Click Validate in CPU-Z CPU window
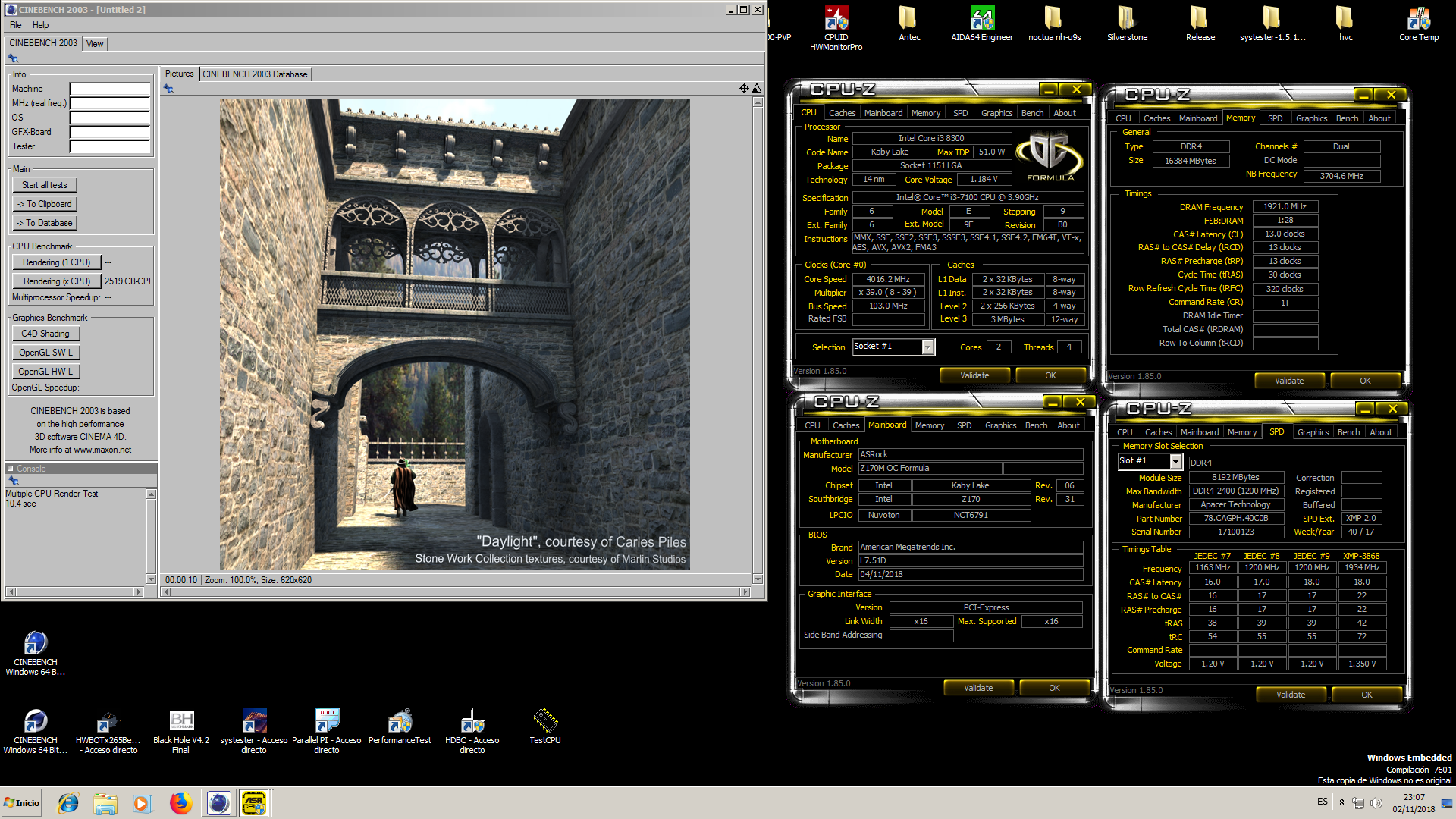The width and height of the screenshot is (1456, 819). 974,375
